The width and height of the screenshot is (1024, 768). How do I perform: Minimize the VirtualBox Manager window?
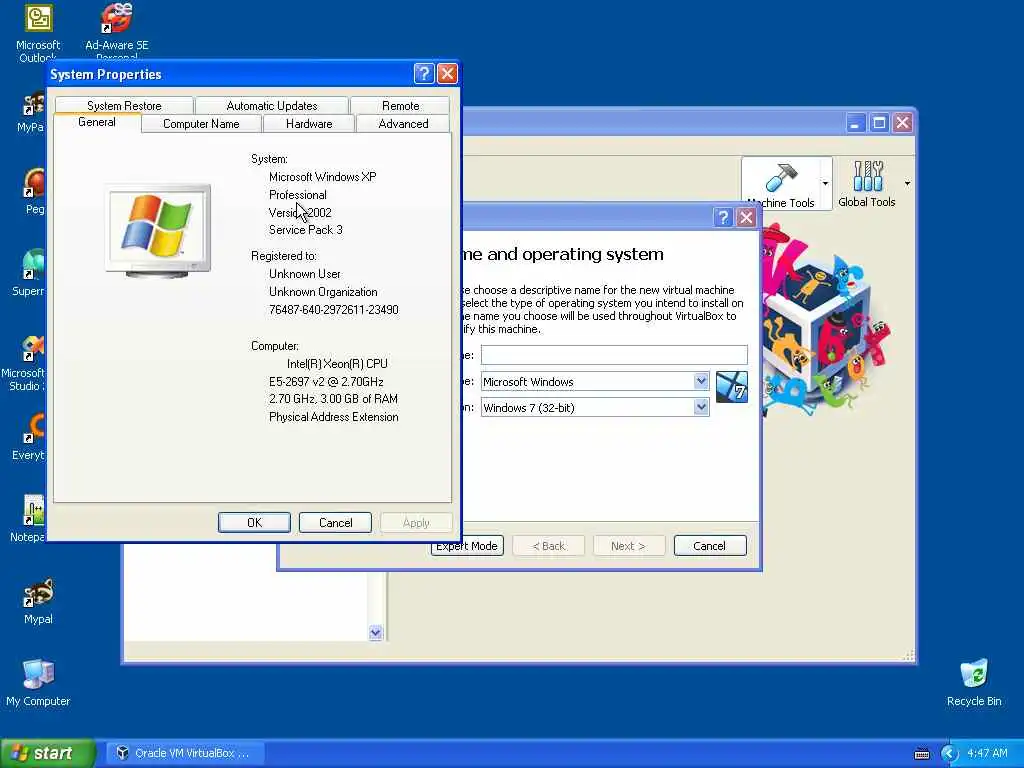pos(856,122)
